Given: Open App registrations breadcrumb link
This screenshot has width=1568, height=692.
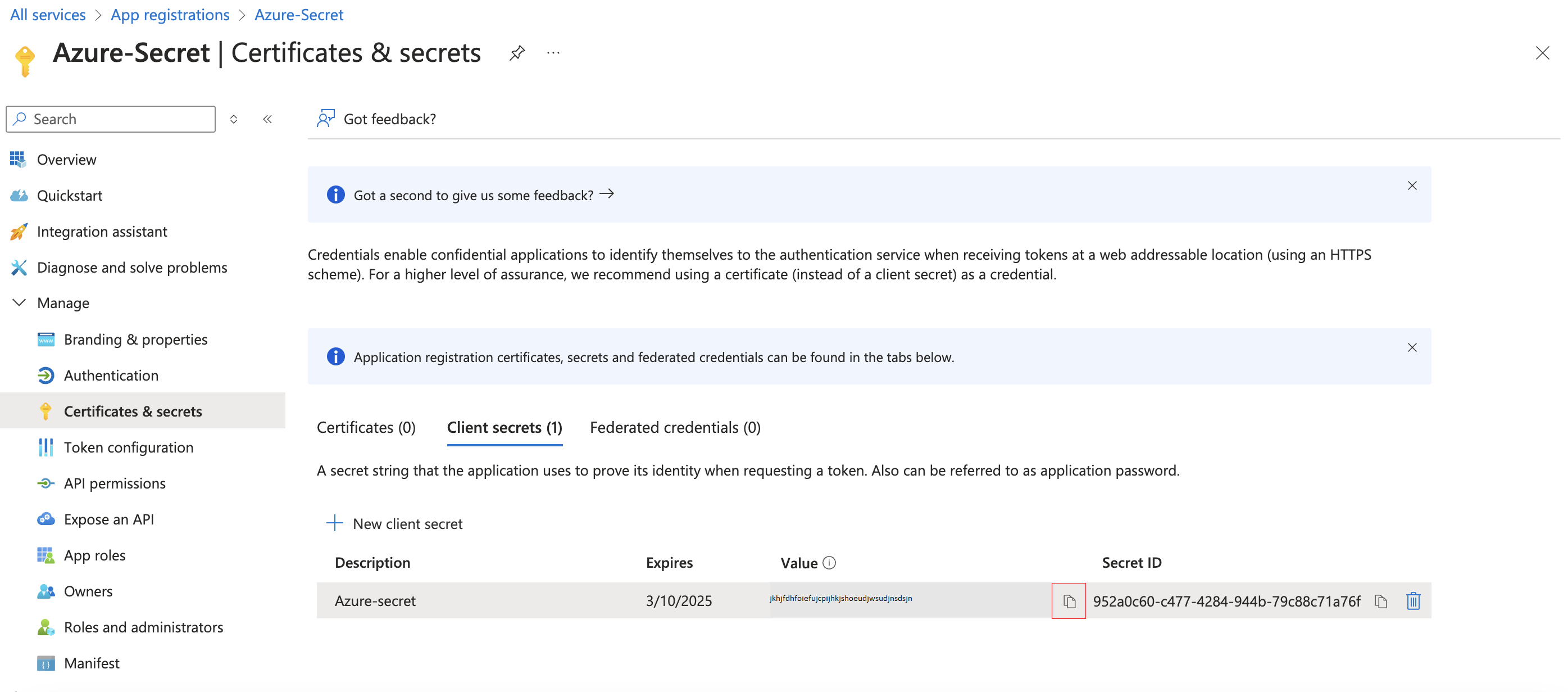Looking at the screenshot, I should 170,15.
